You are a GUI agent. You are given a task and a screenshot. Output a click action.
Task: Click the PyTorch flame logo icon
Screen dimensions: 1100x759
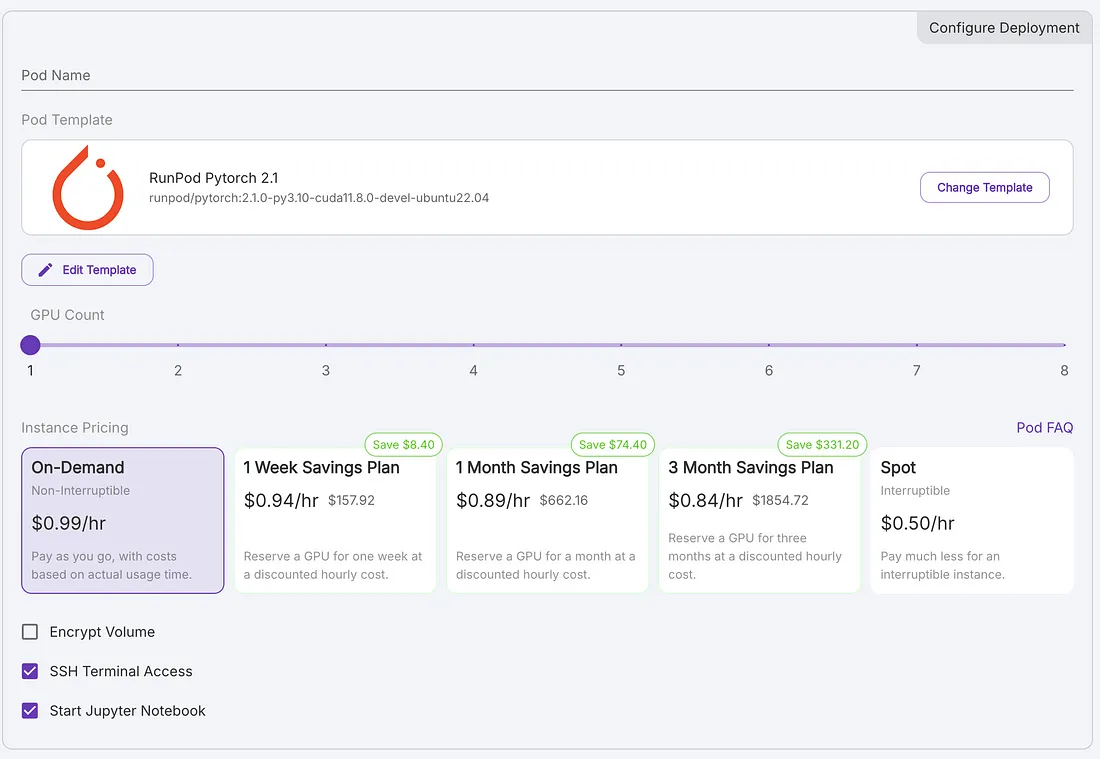point(88,188)
